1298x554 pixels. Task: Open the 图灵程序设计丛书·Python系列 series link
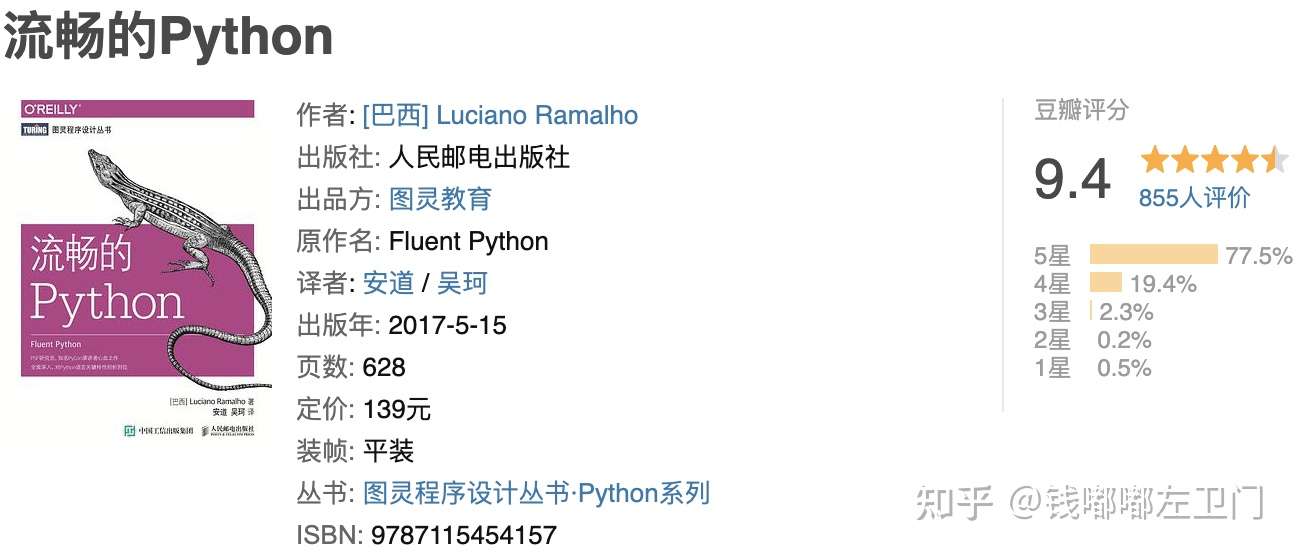point(536,493)
